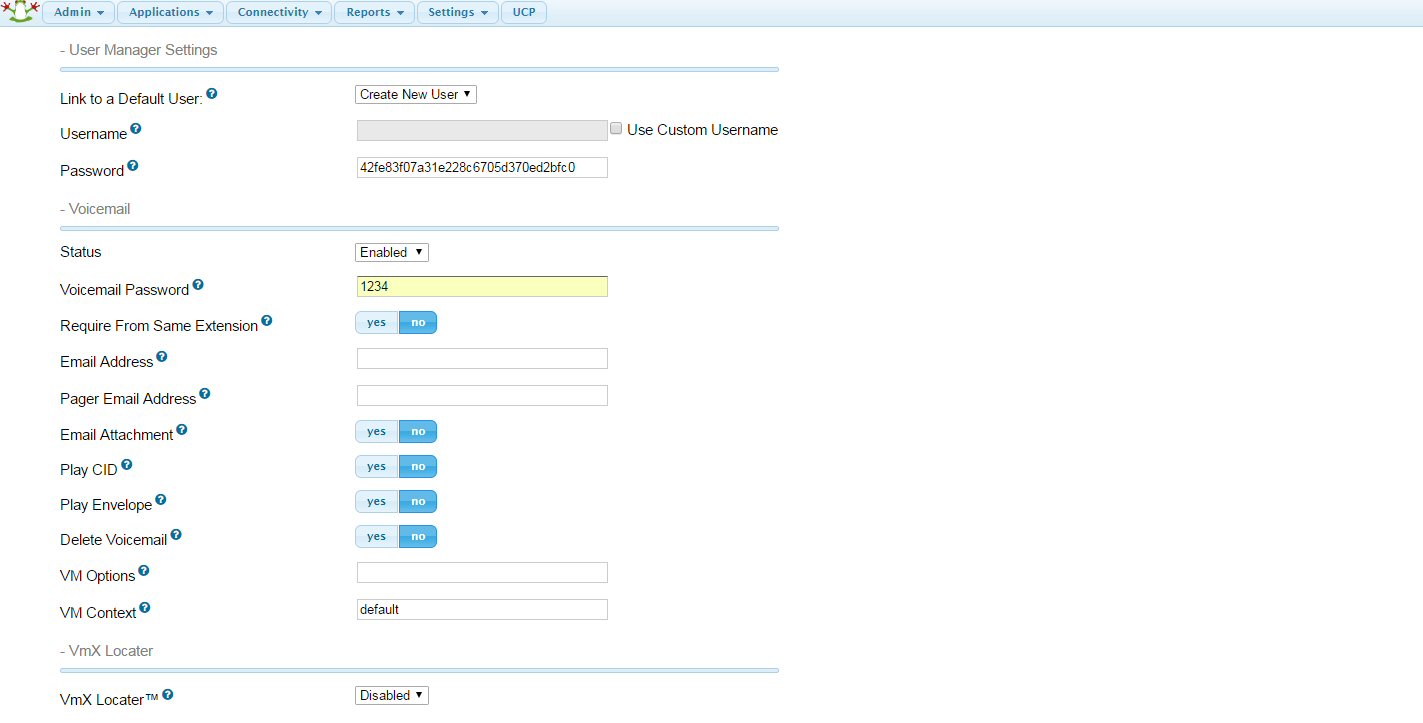This screenshot has width=1423, height=723.
Task: Enable Require From Same Extension
Action: tap(376, 322)
